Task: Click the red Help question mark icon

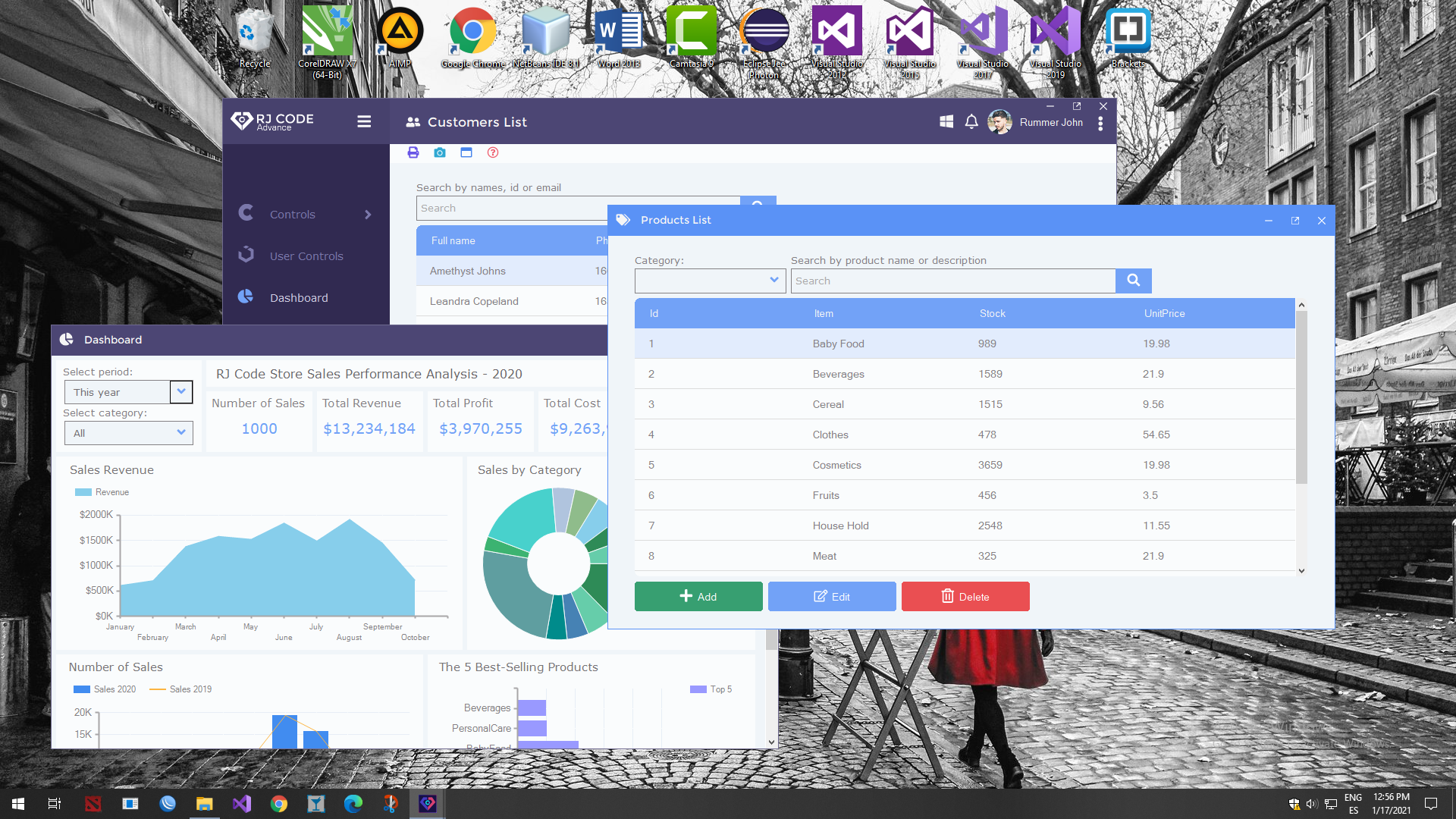Action: (492, 152)
